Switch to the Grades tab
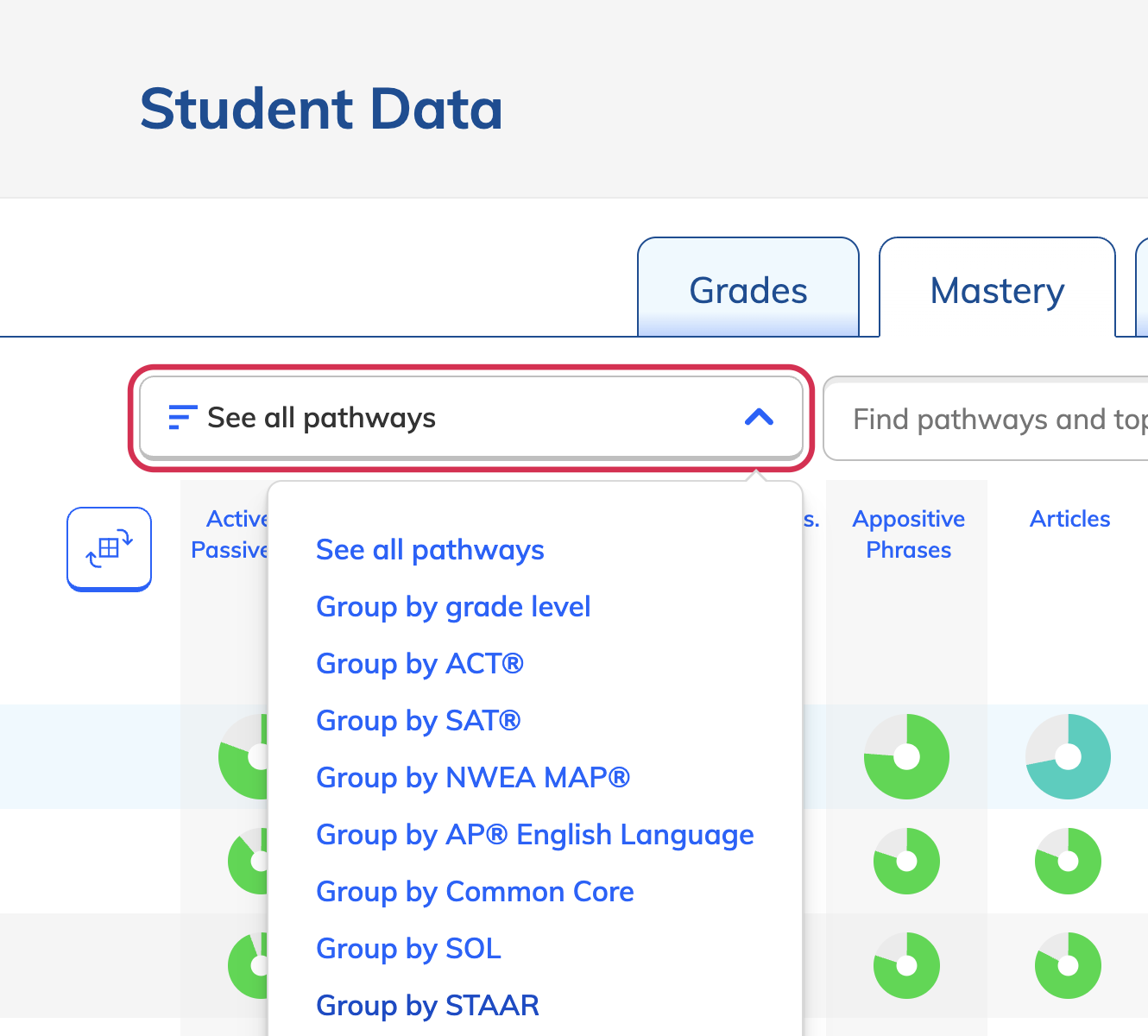 (748, 287)
